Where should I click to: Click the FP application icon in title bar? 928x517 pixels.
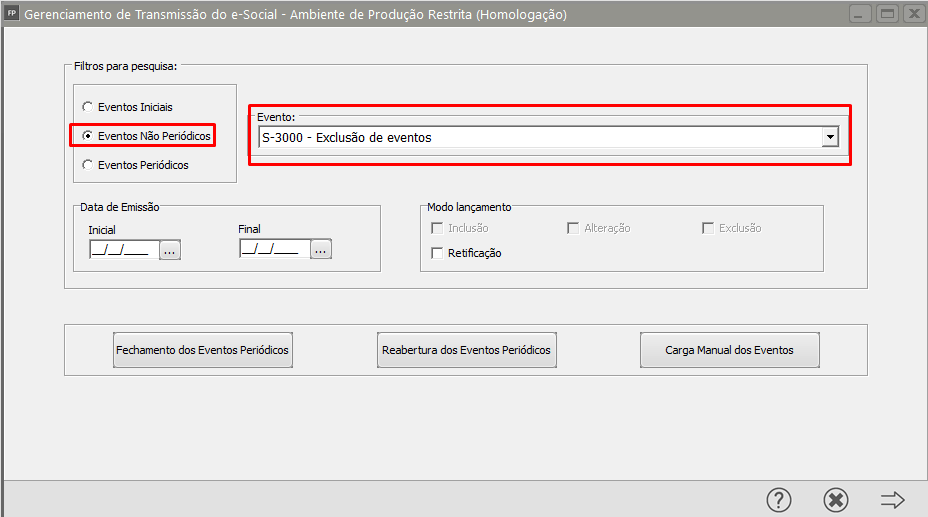[x=12, y=15]
